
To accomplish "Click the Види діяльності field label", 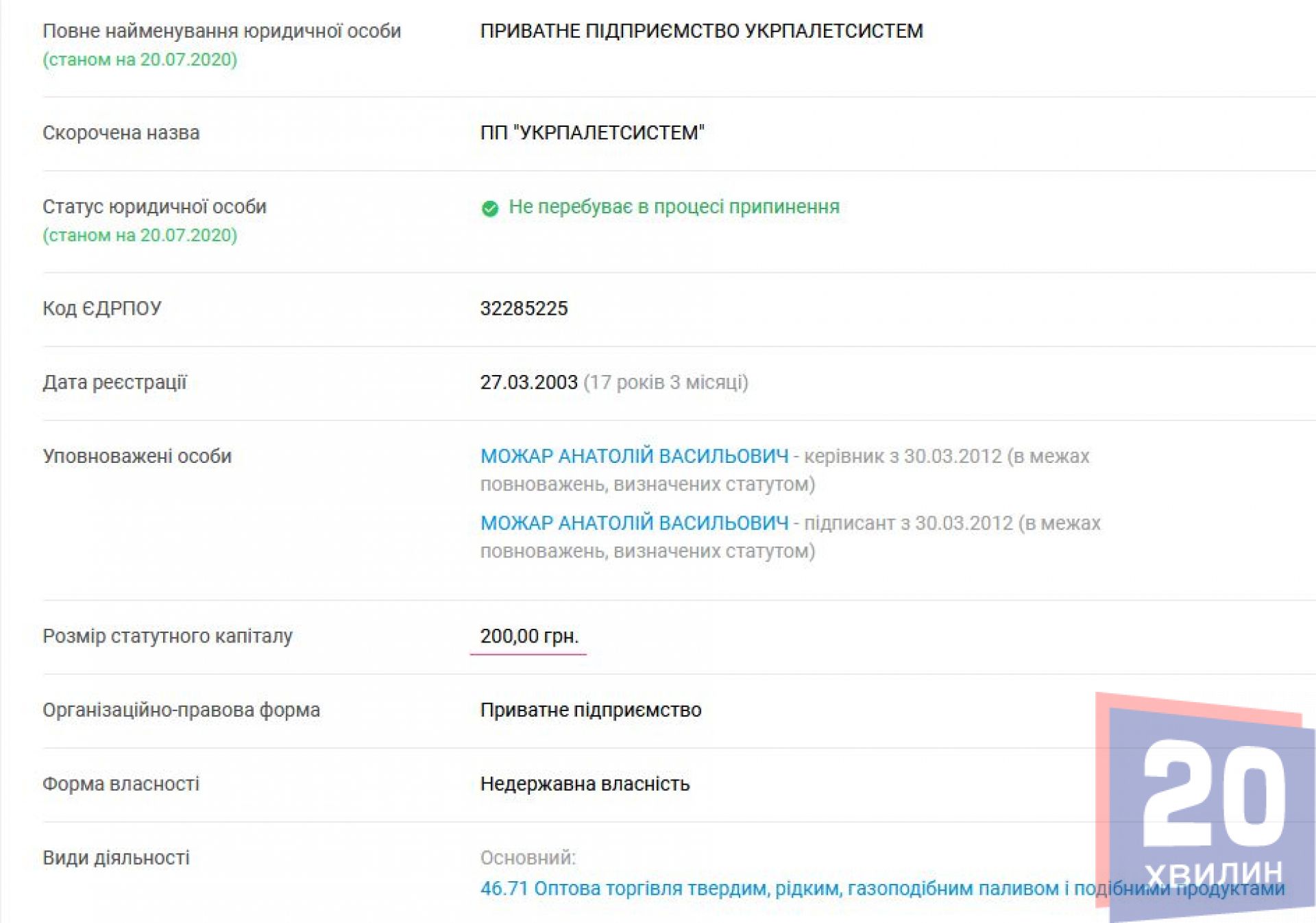I will (116, 859).
